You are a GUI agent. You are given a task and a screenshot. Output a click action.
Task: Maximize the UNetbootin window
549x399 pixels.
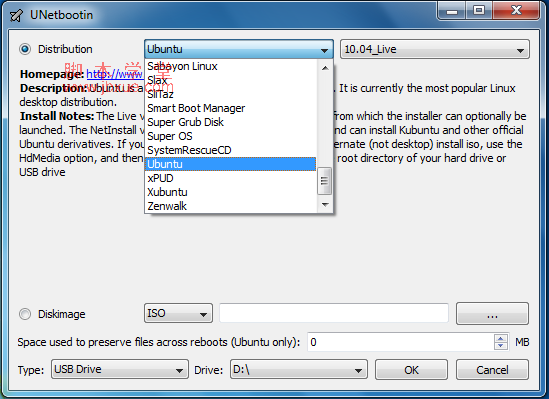click(x=479, y=11)
